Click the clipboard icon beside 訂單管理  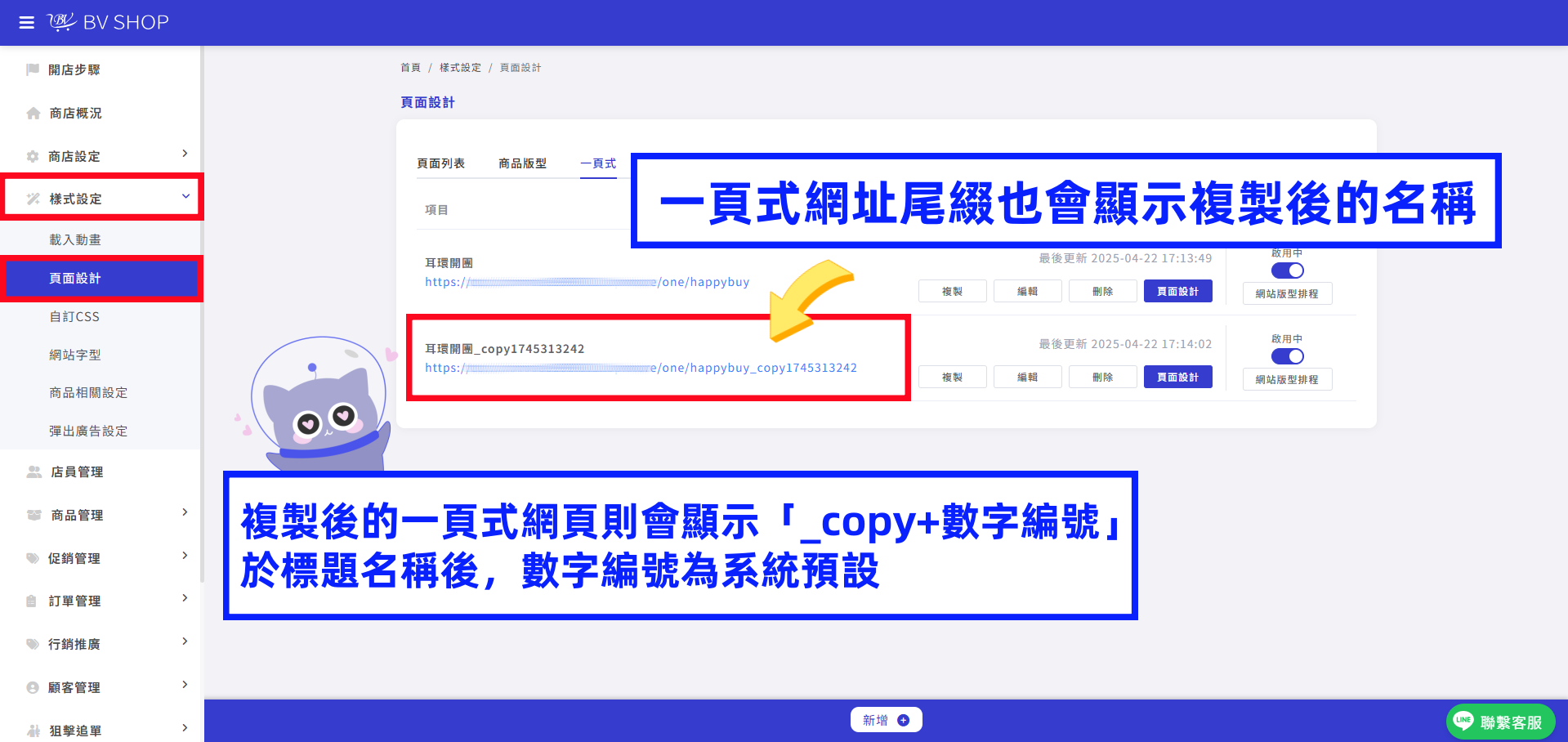[32, 601]
